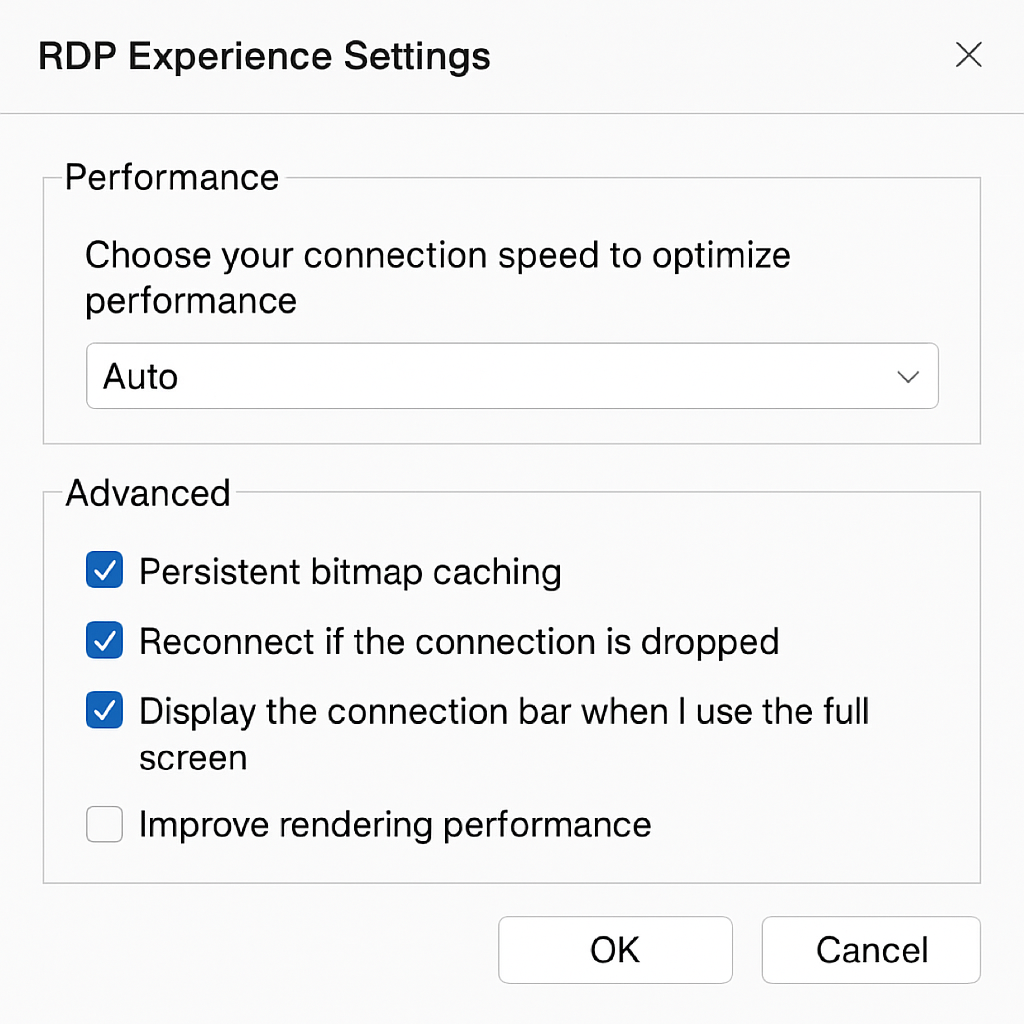Viewport: 1024px width, 1024px height.
Task: Click the blue checkmark next to Reconnect
Action: tap(104, 640)
